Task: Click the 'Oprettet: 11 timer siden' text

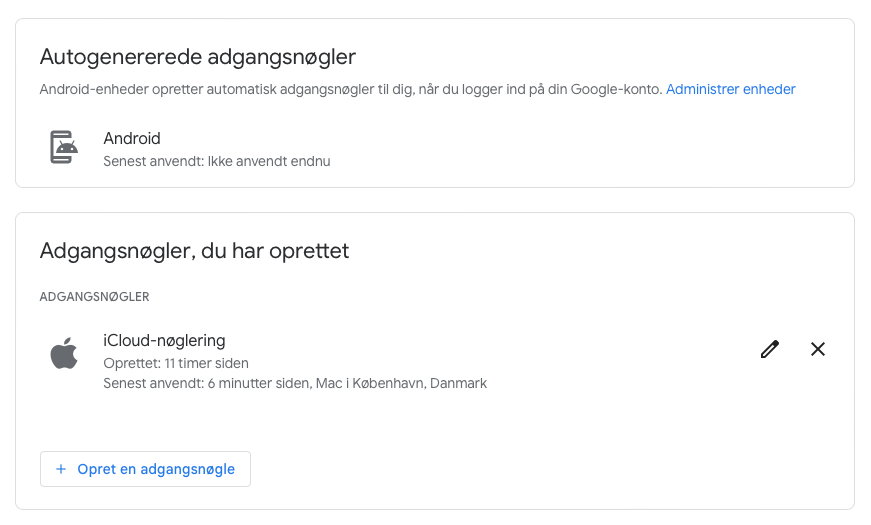Action: pyautogui.click(x=176, y=363)
